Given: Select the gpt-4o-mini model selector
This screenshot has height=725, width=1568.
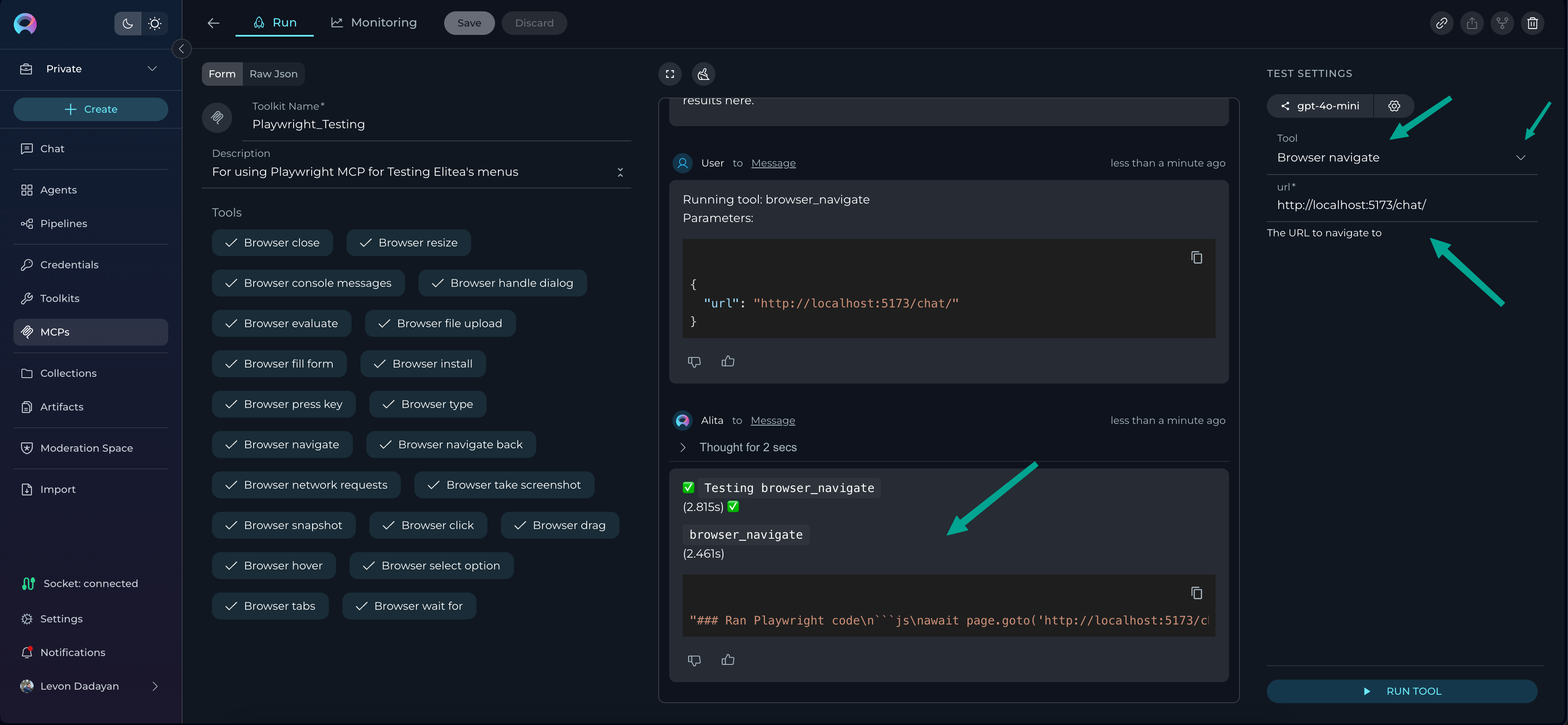Looking at the screenshot, I should pyautogui.click(x=1320, y=106).
